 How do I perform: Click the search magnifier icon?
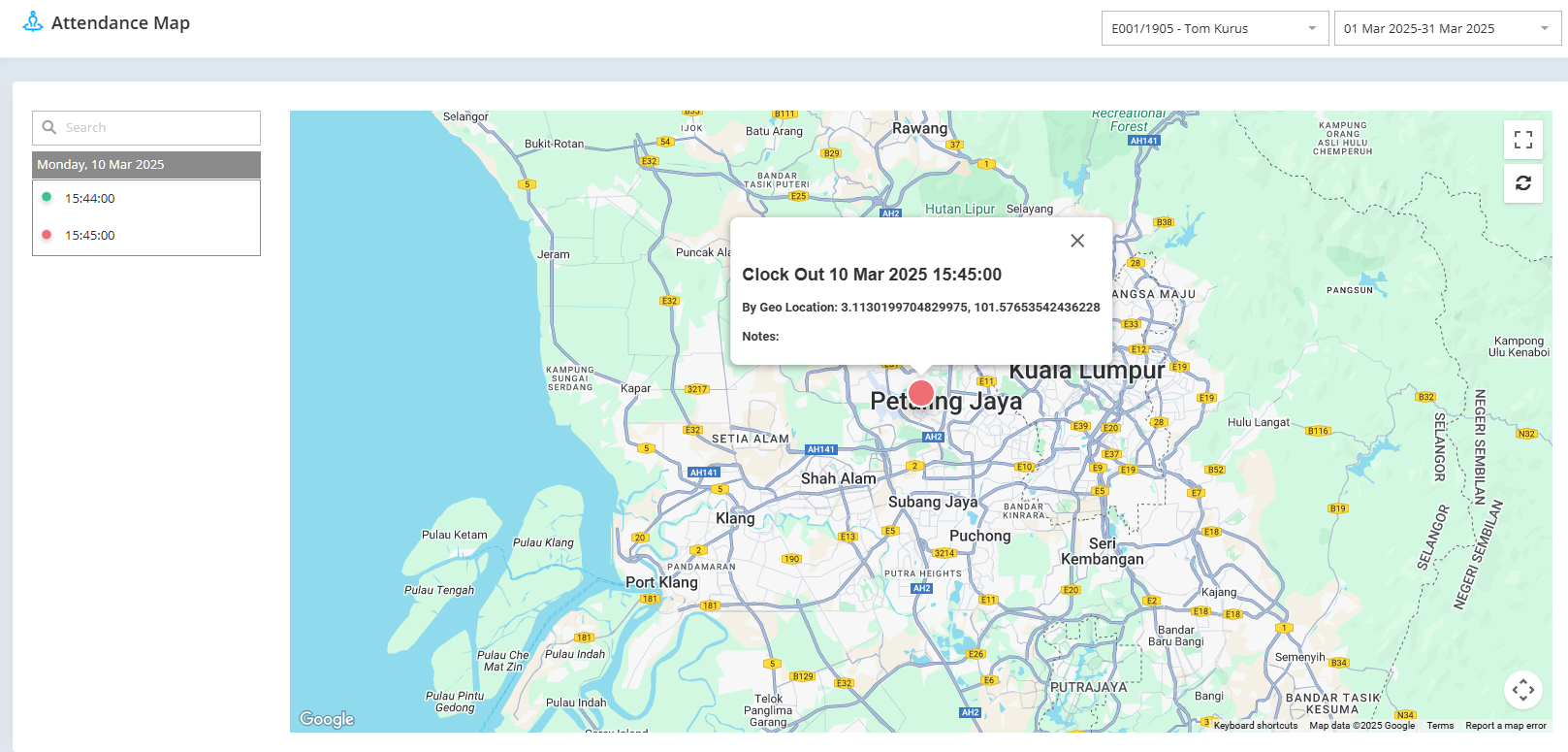49,127
